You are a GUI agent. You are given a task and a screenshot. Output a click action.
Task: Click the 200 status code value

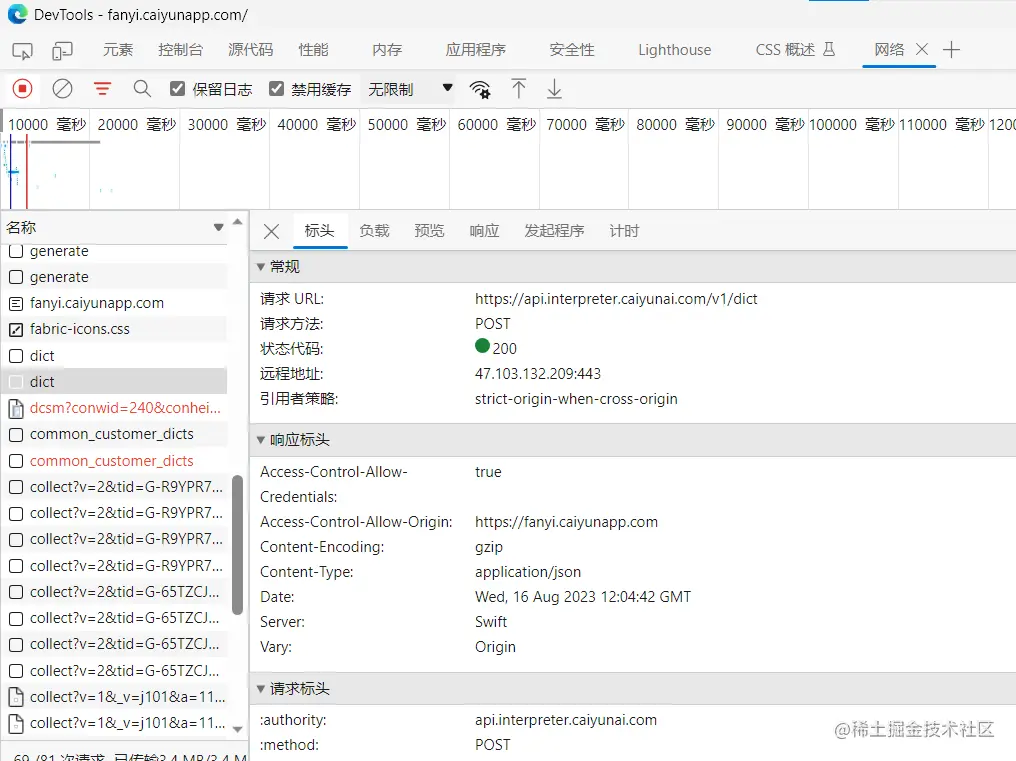(x=504, y=349)
